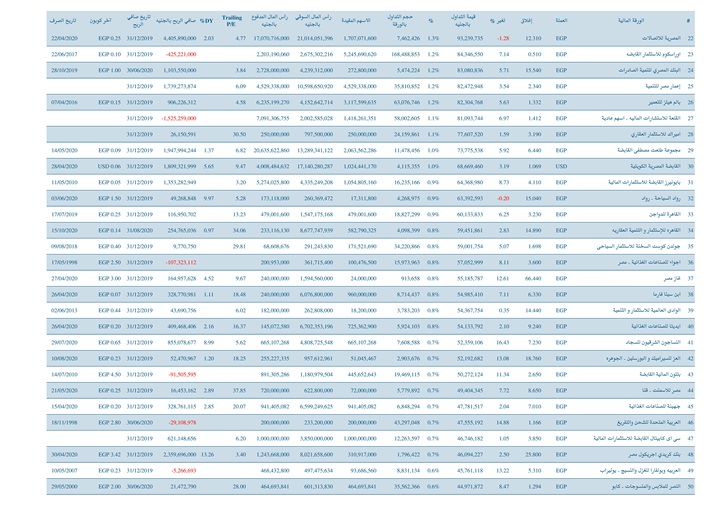720x509 pixels.
Task: Click the P/E value '28.00'
Action: 239,487
